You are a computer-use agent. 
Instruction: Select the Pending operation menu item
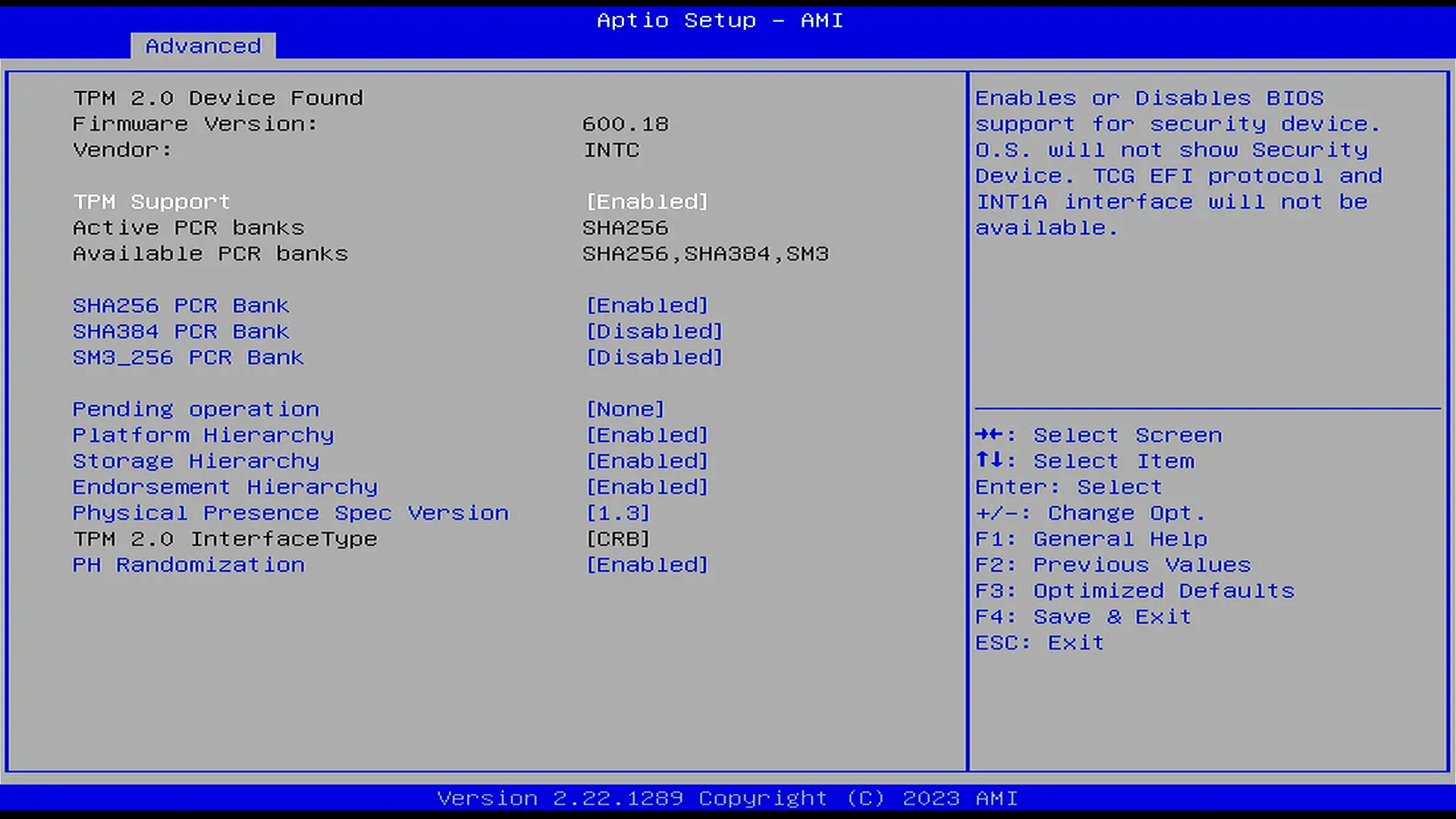[x=196, y=409]
